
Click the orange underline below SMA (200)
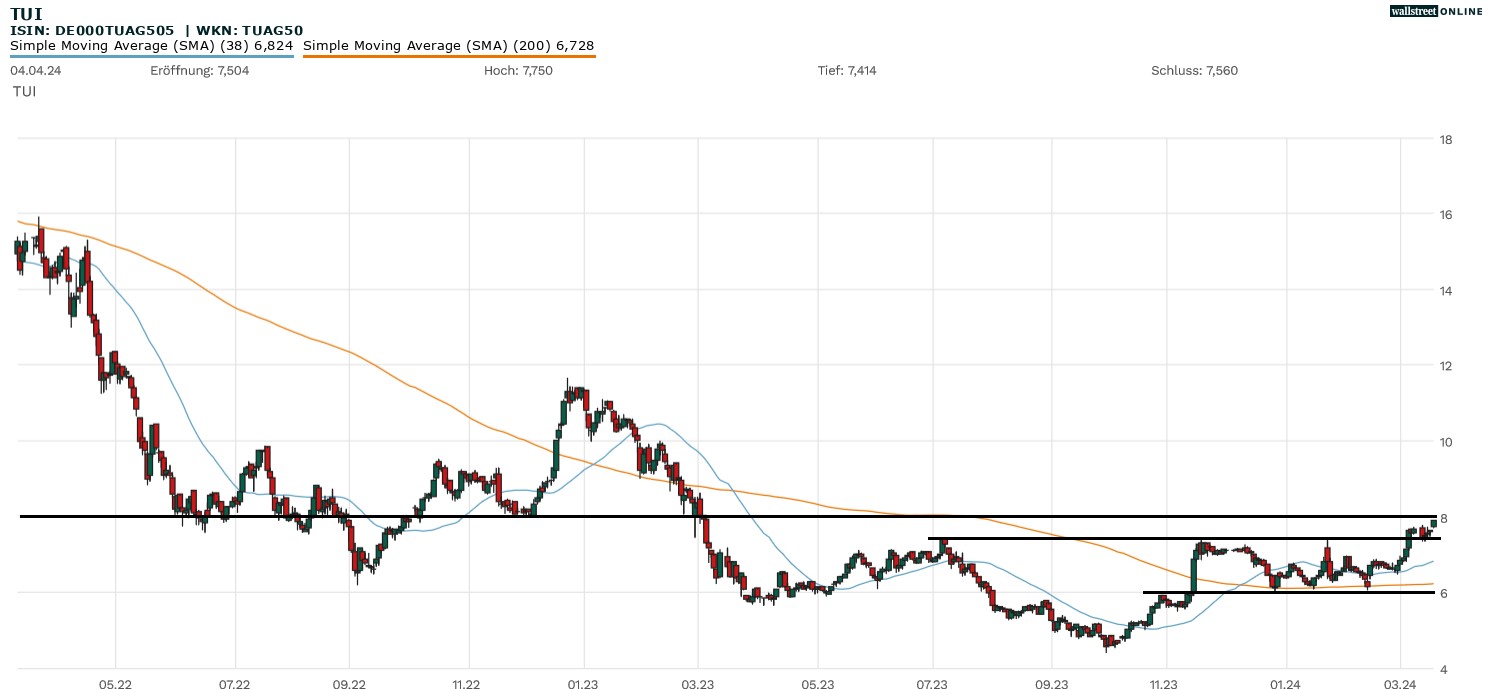(x=448, y=56)
